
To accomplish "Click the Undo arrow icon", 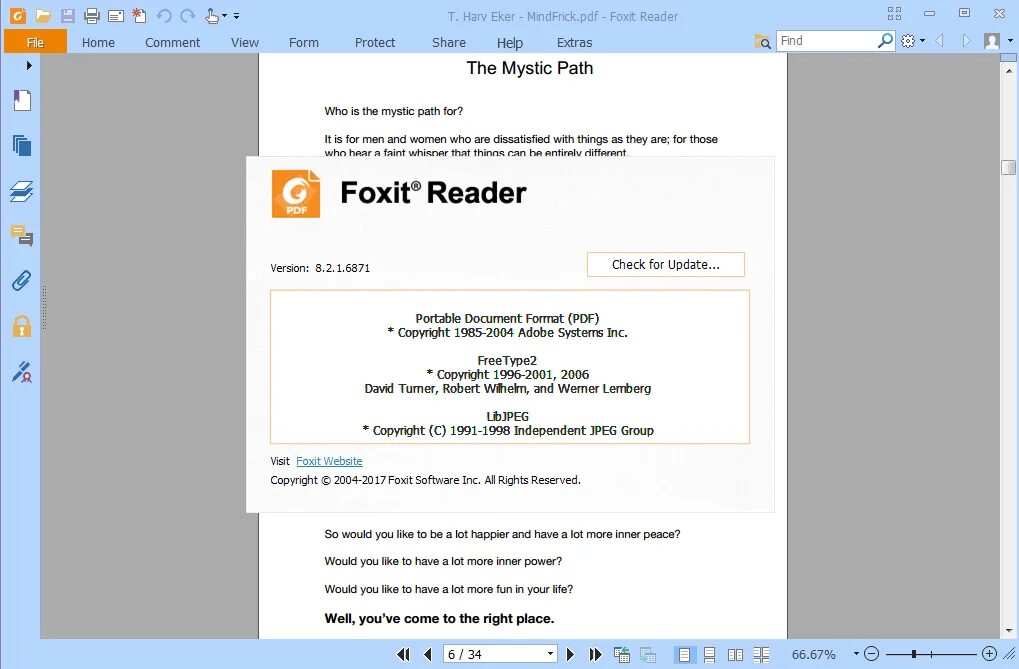I will coord(164,16).
